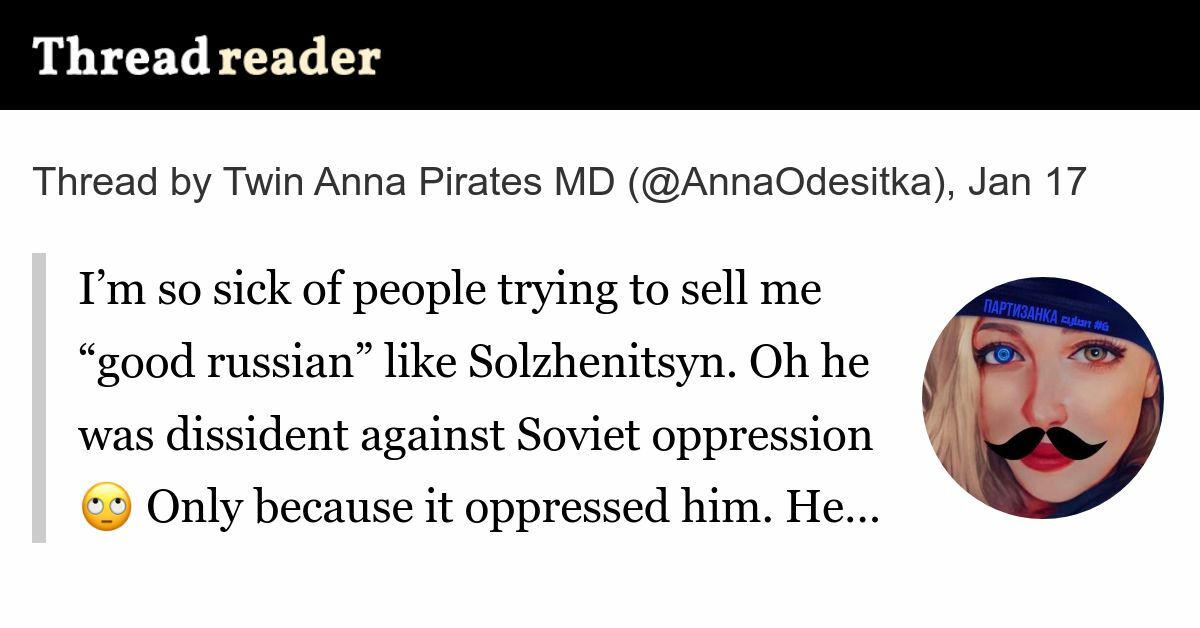Click the black mustache on the avatar
The width and height of the screenshot is (1200, 628).
(x=1045, y=442)
